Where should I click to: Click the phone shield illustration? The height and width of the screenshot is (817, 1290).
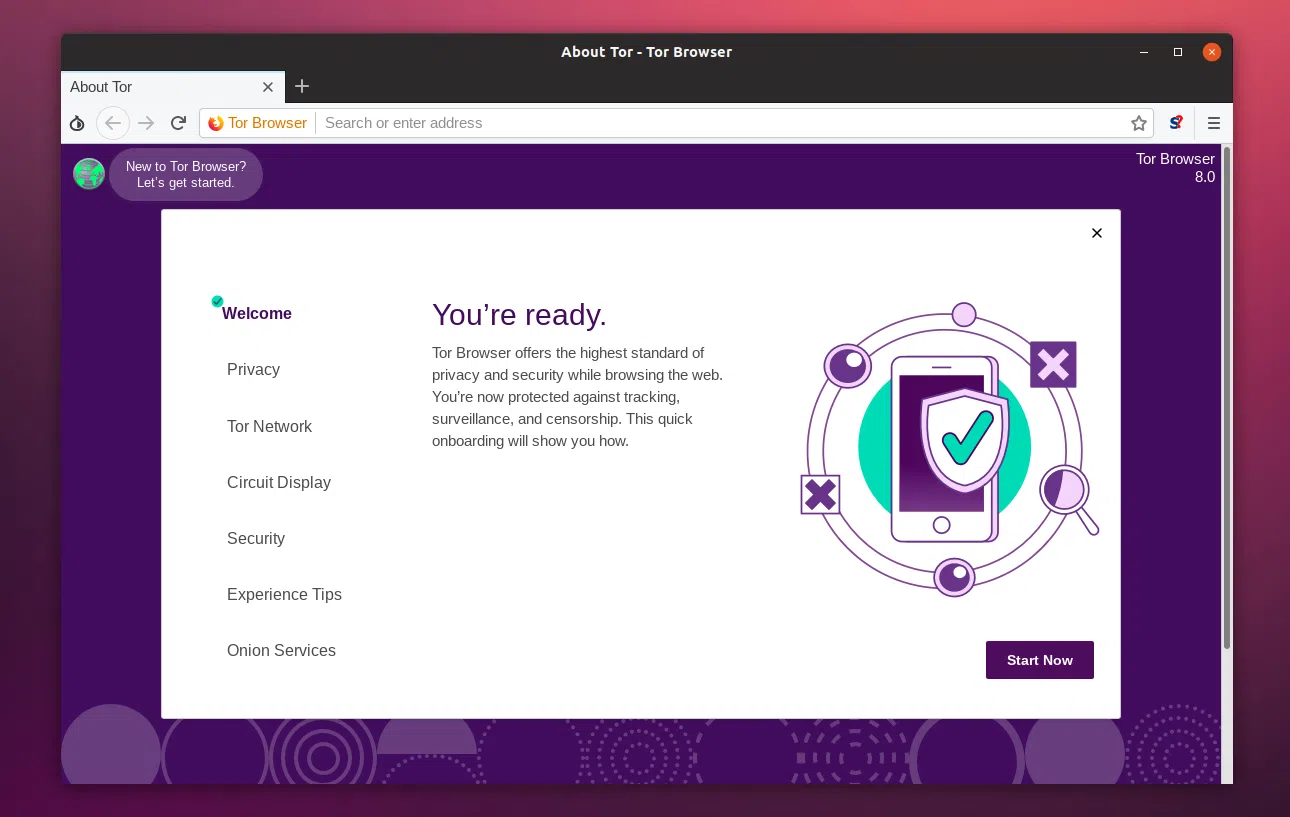point(949,448)
